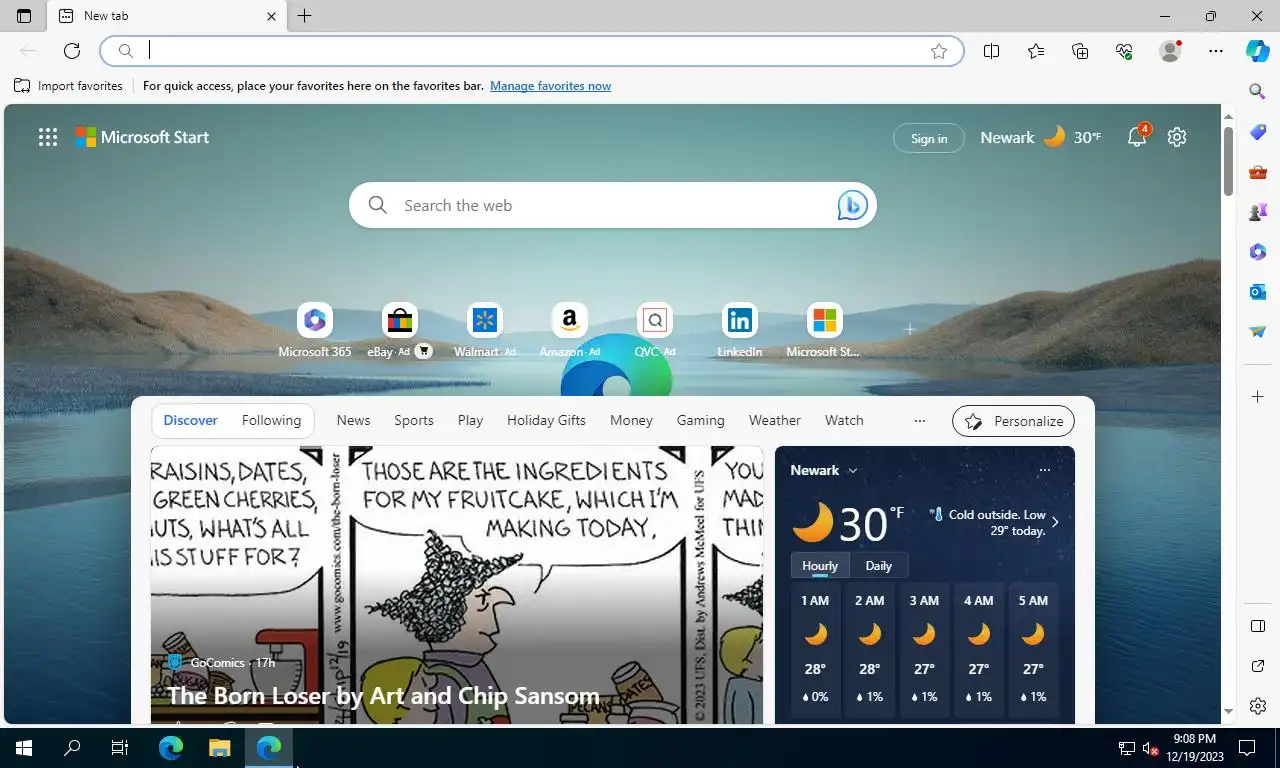Screen dimensions: 1280x768
Task: Open Browser essentials heart icon
Action: coord(1124,51)
